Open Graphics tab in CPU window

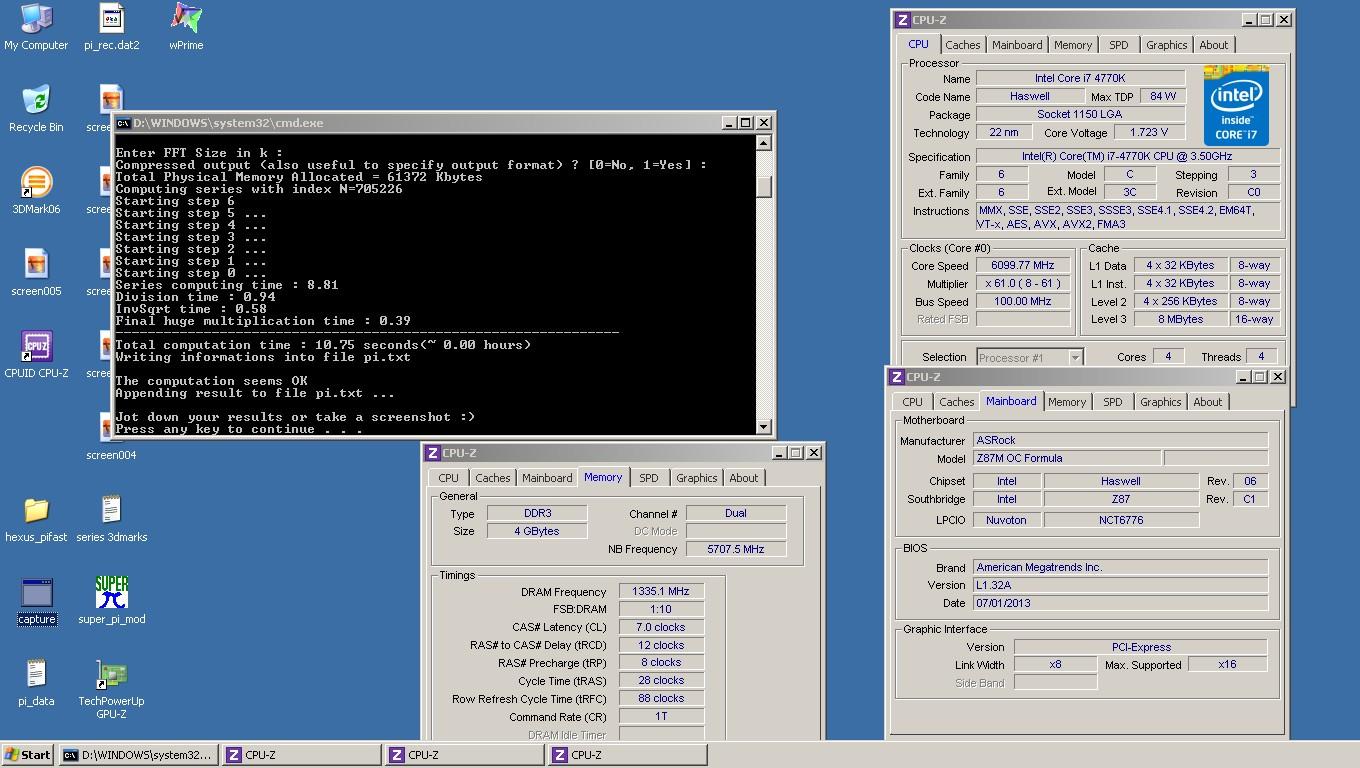1166,45
